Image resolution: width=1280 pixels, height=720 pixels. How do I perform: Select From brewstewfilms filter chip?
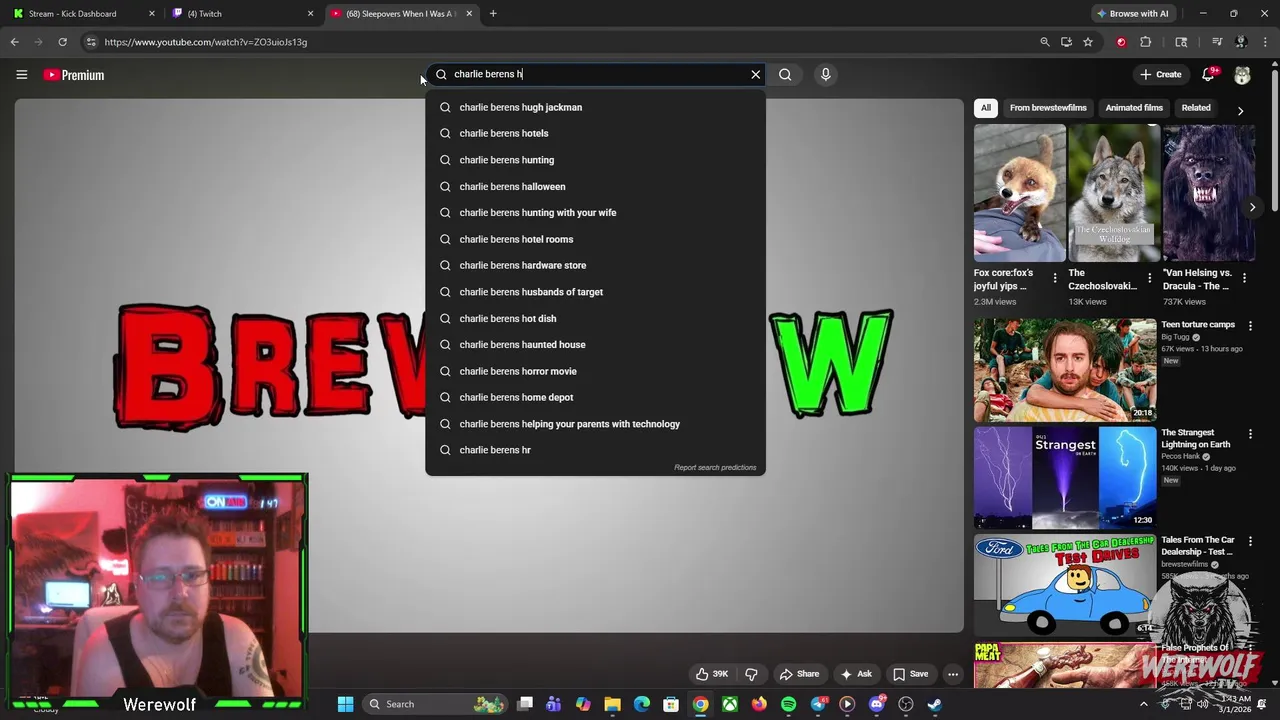[1048, 108]
